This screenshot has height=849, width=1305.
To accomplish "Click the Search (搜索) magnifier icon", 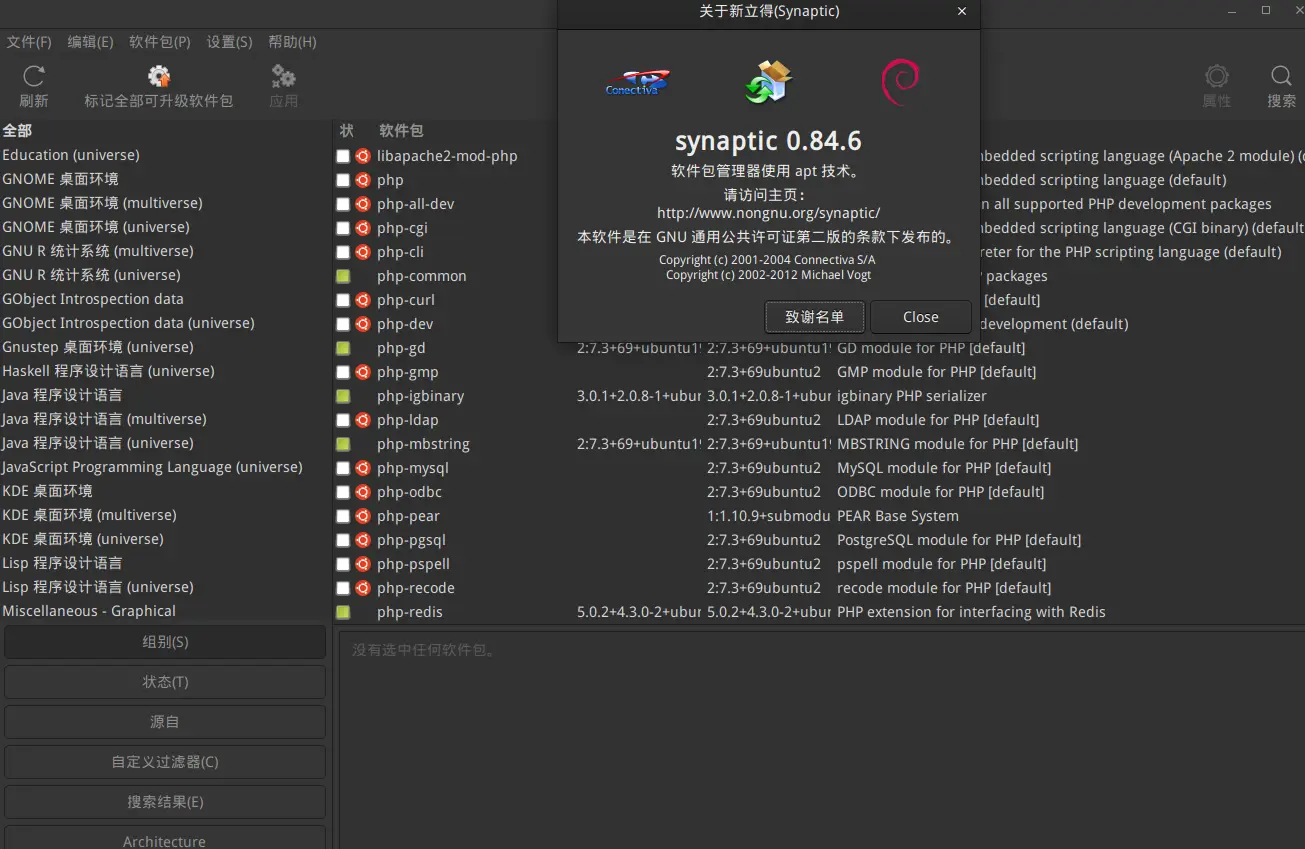I will (1281, 77).
